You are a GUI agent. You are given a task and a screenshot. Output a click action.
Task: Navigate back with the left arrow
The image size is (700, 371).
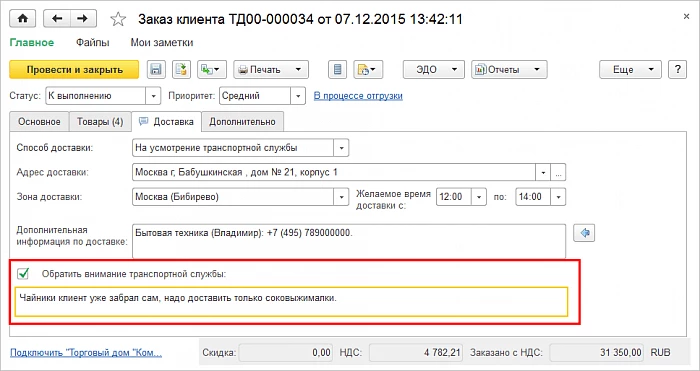click(56, 18)
